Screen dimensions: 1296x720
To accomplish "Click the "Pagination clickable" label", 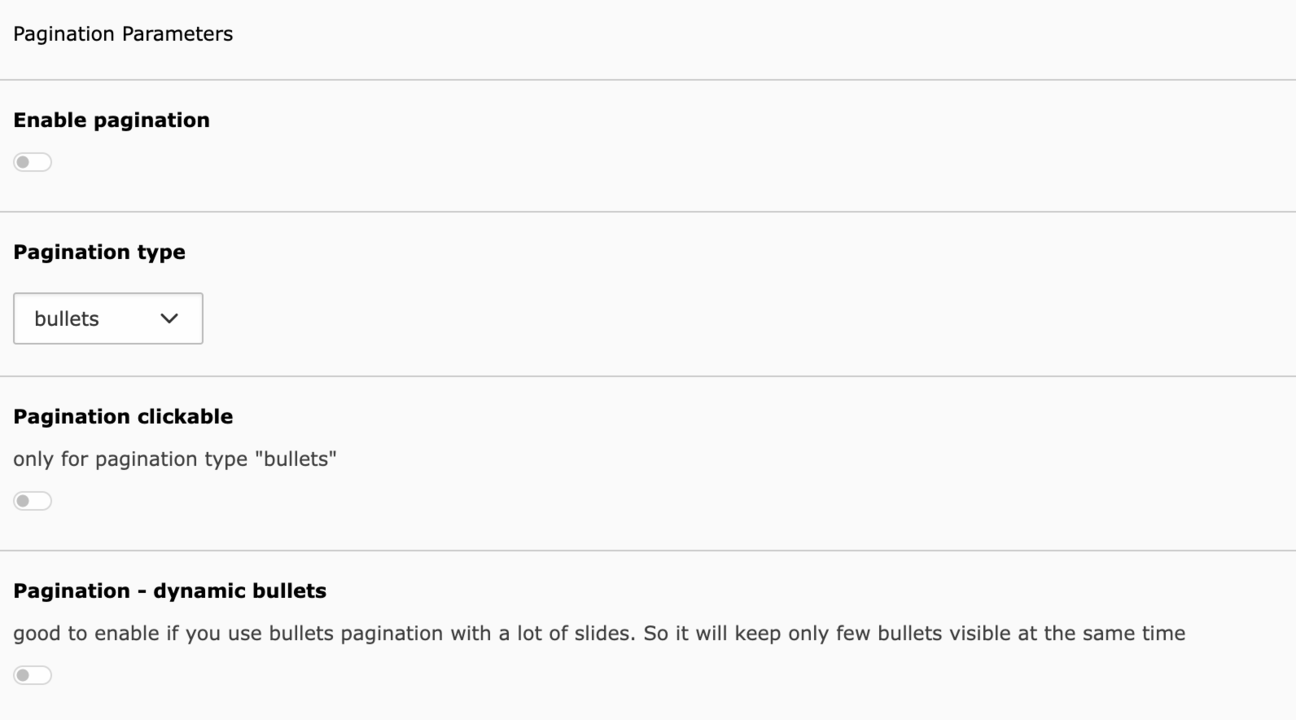I will point(123,416).
